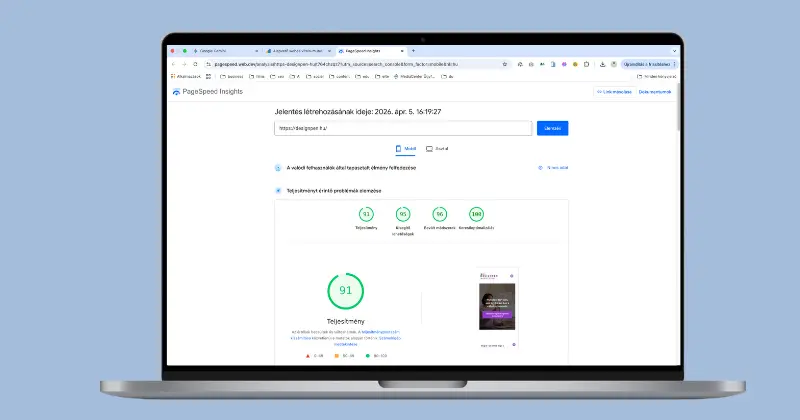The width and height of the screenshot is (800, 420).
Task: Open the tab search chevron dropdown
Action: (x=674, y=51)
